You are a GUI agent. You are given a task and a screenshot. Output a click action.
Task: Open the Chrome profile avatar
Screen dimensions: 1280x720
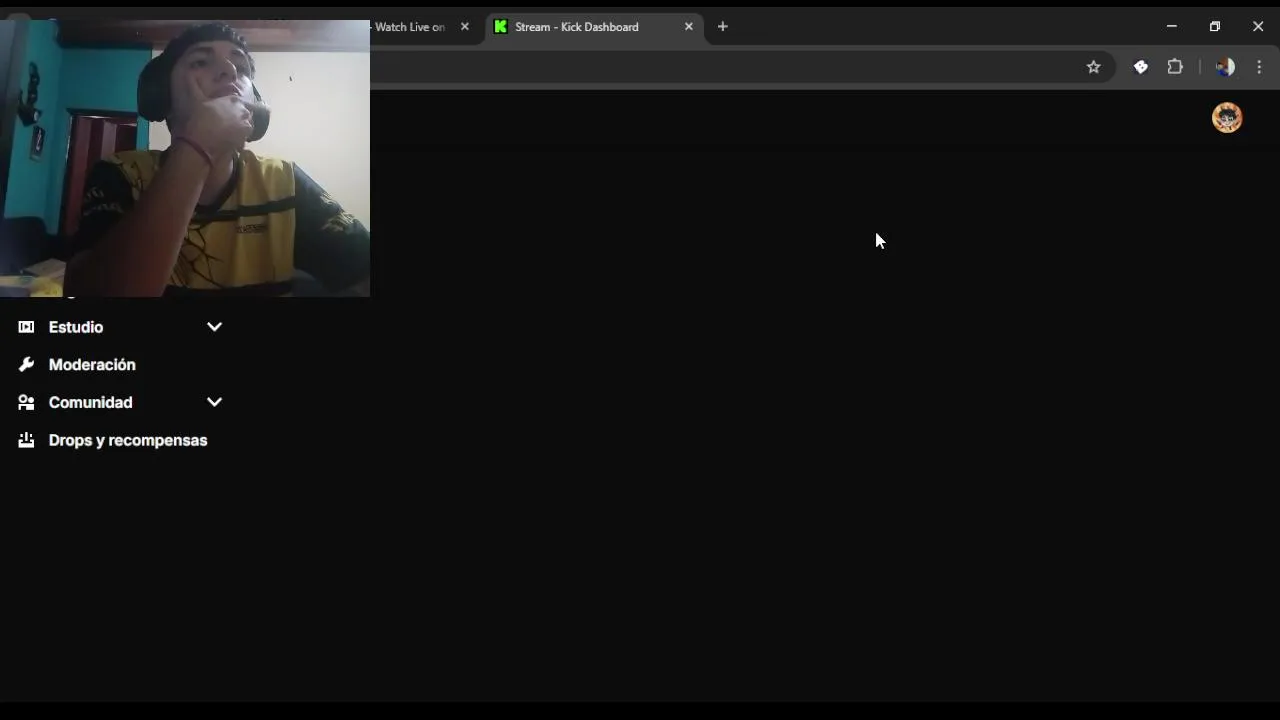pos(1225,67)
